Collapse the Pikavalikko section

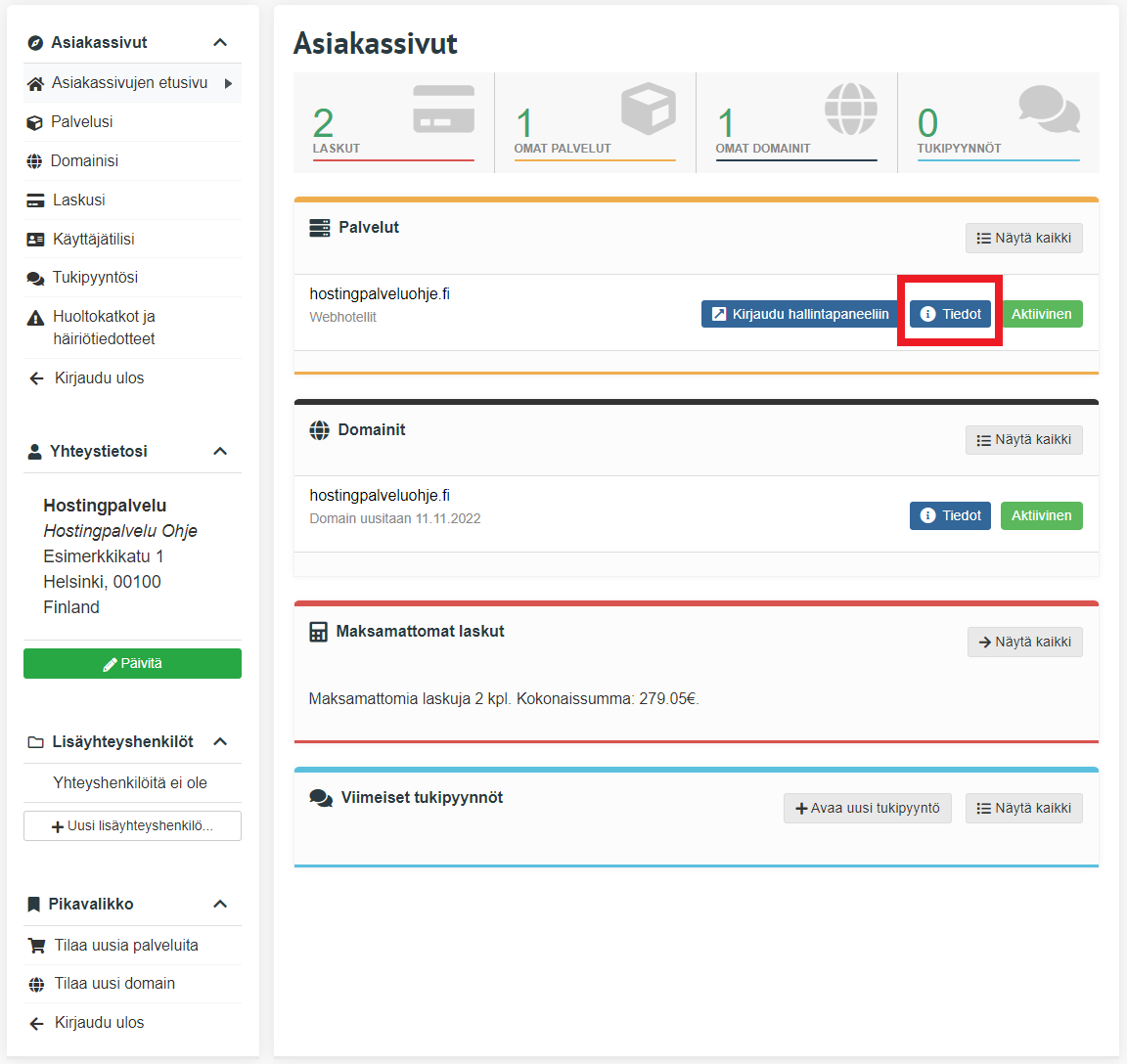[x=221, y=904]
